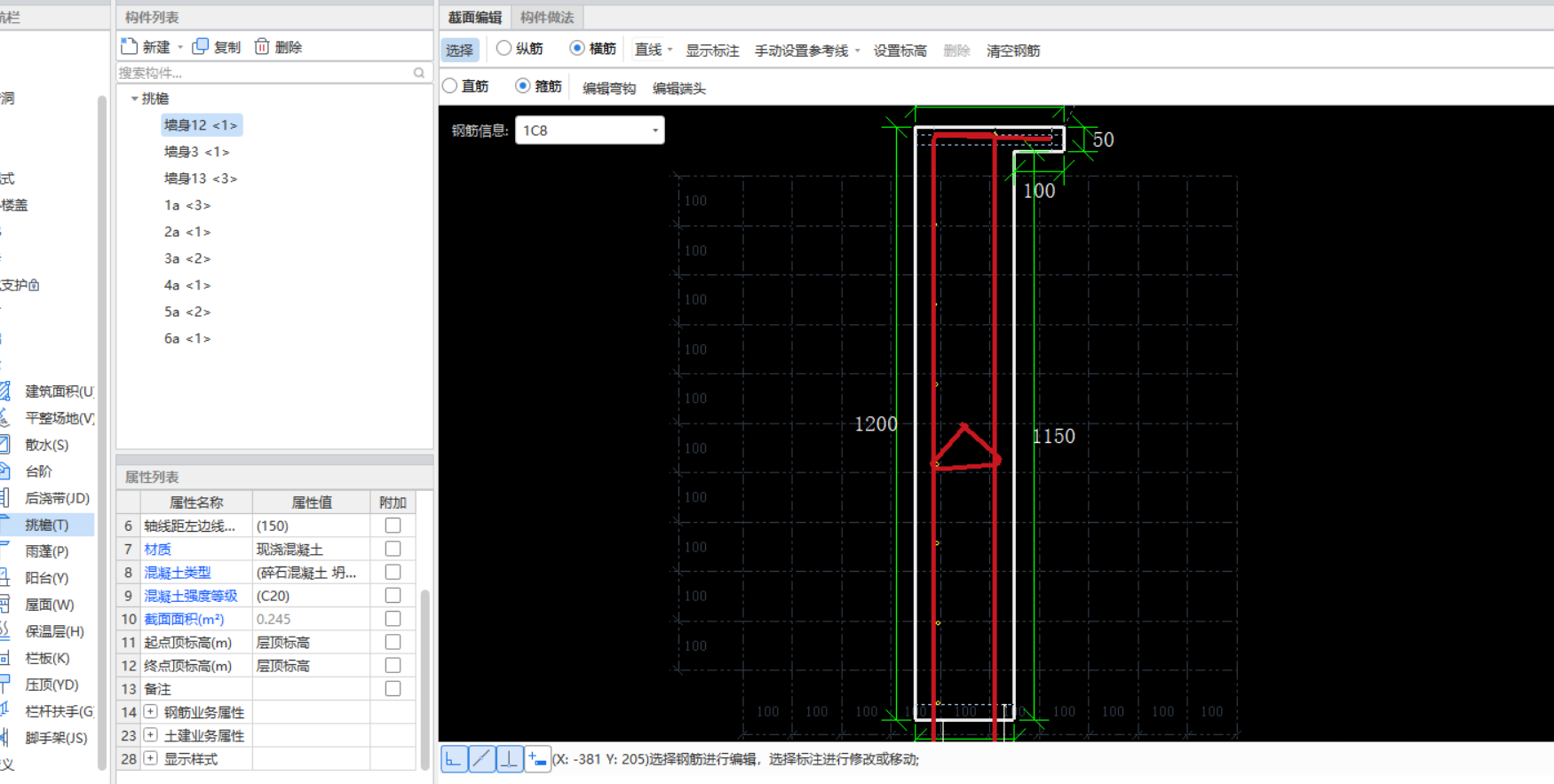1554x784 pixels.
Task: Expand the 土建业务属性 row
Action: (150, 734)
